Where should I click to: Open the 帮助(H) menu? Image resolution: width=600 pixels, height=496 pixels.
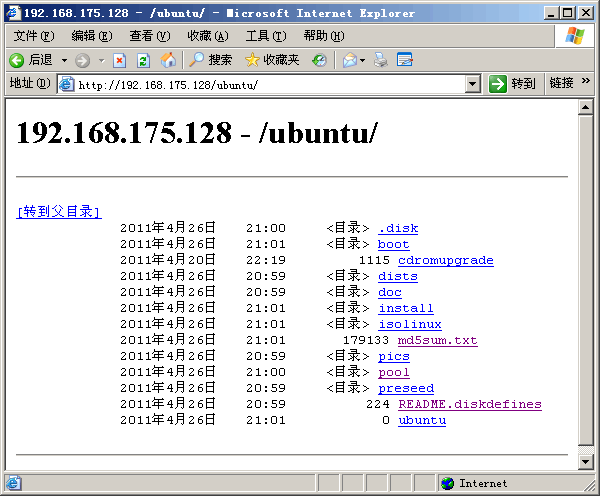tap(324, 36)
